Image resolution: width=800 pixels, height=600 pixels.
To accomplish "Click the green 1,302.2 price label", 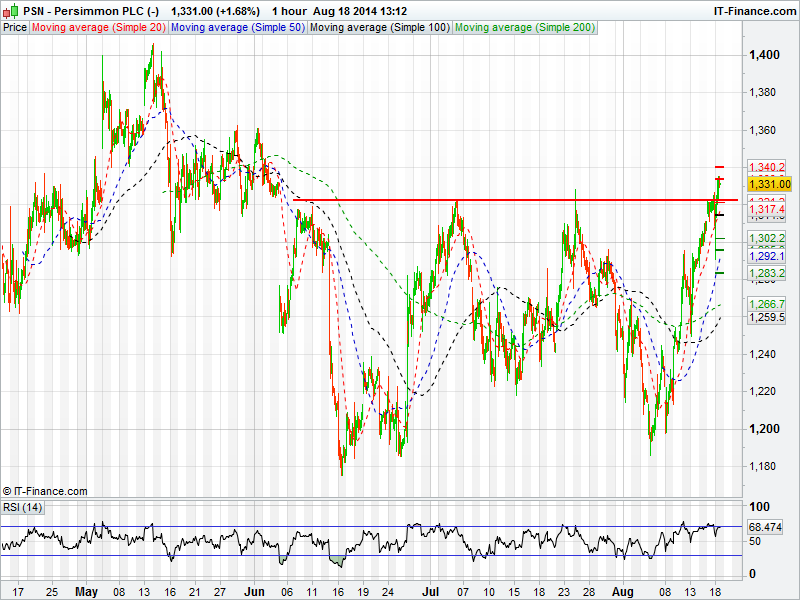I will pyautogui.click(x=766, y=238).
